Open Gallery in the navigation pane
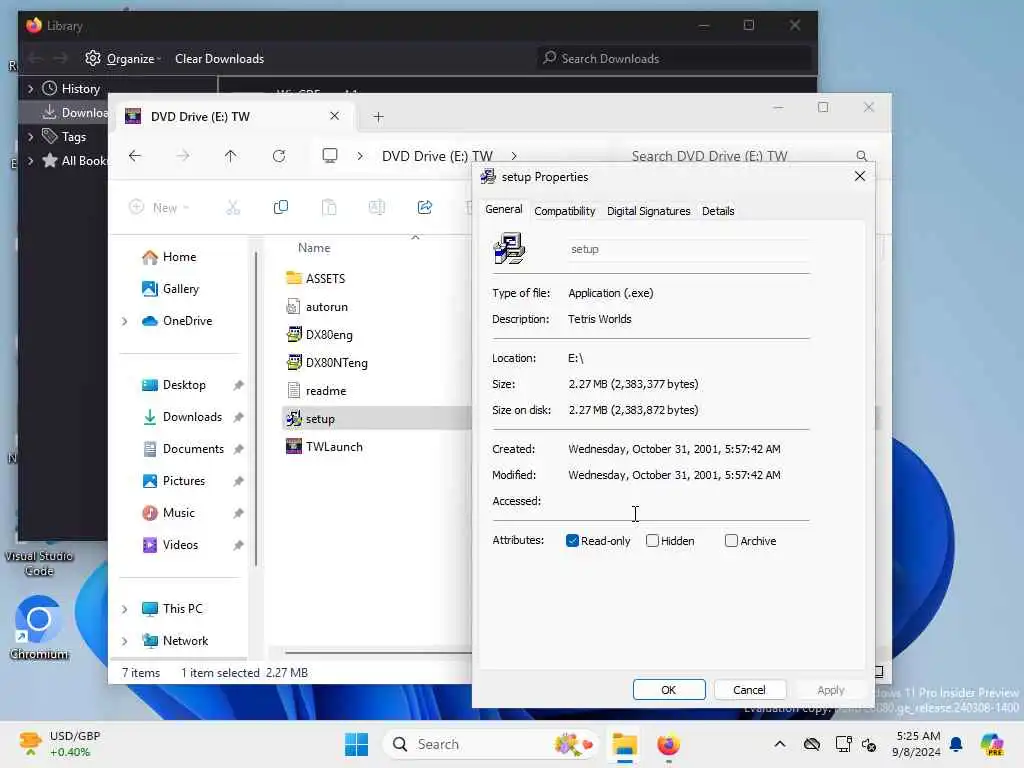The image size is (1024, 768). pos(180,289)
